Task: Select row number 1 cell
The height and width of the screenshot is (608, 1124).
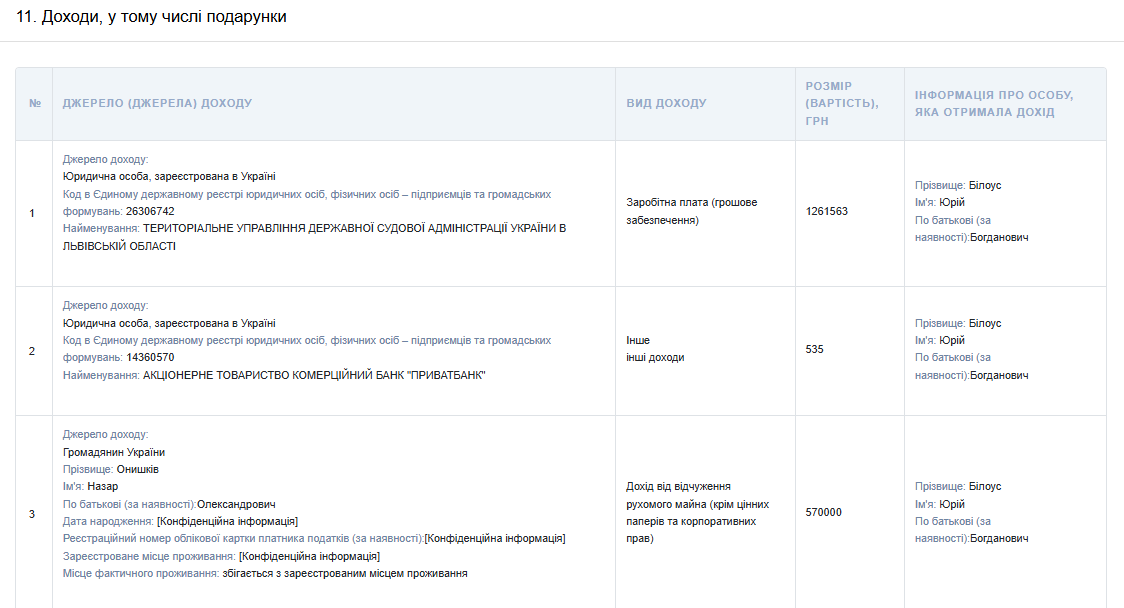Action: coord(32,213)
